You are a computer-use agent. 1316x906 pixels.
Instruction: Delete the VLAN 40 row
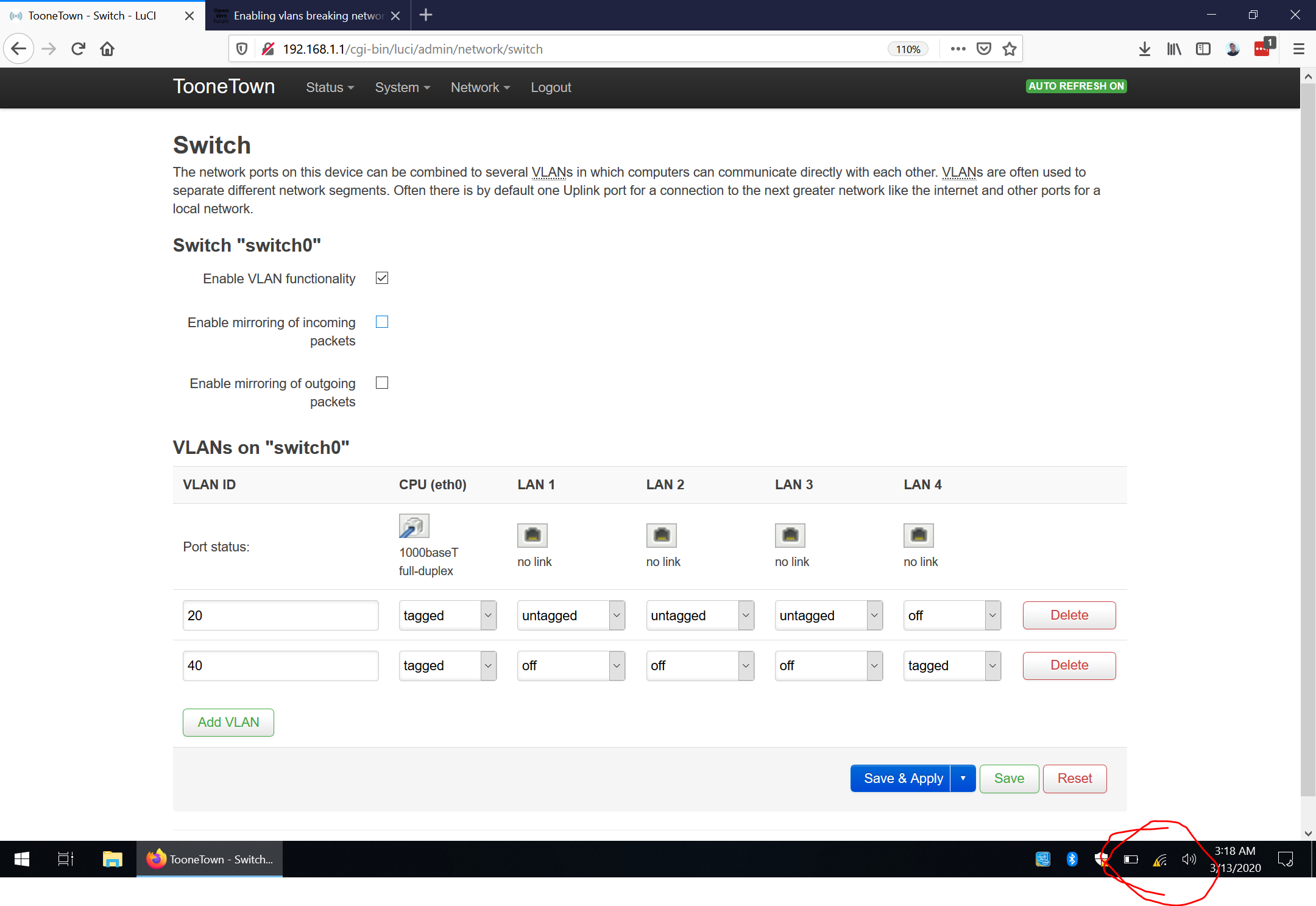1069,665
